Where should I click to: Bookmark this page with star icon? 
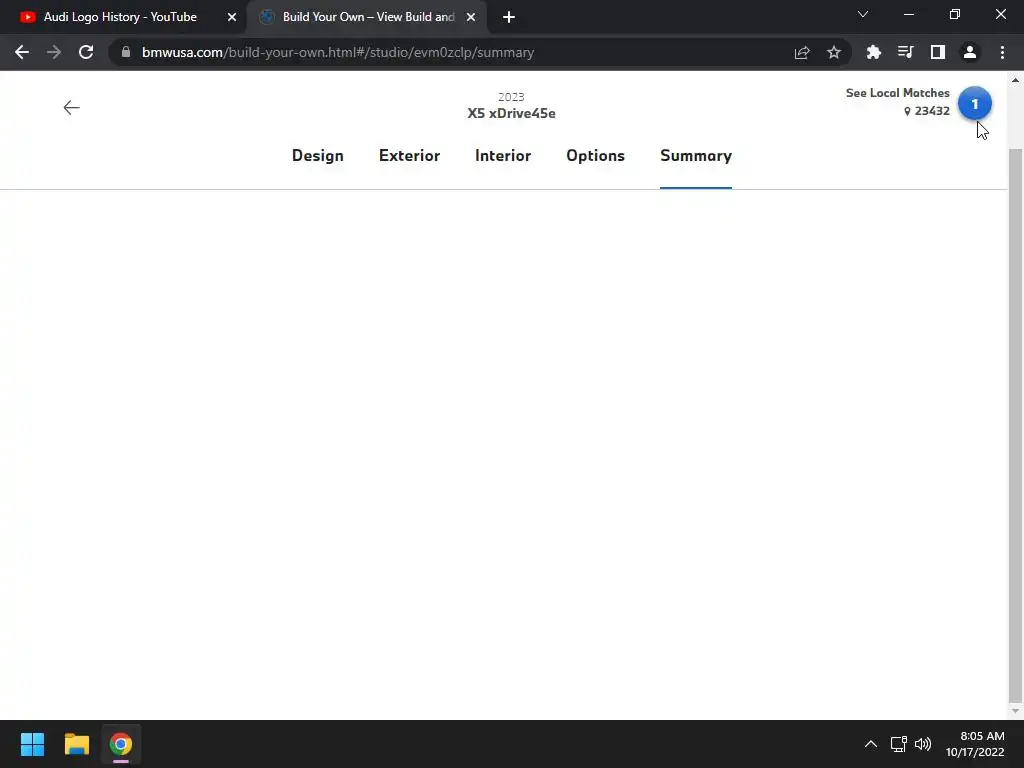pyautogui.click(x=834, y=52)
